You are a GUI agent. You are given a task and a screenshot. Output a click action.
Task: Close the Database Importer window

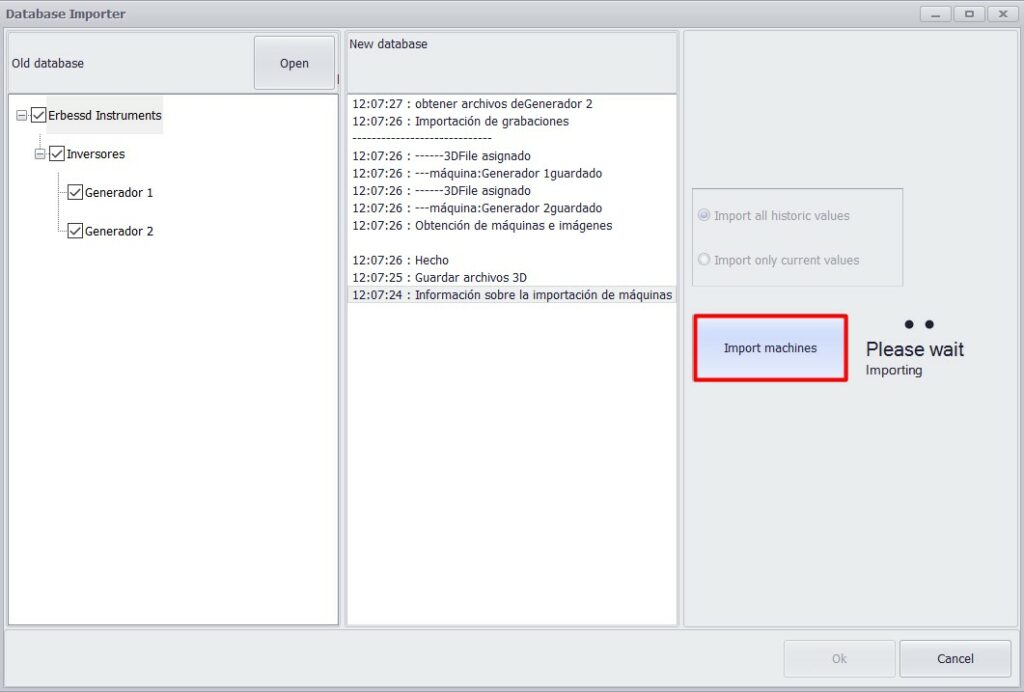[x=1002, y=14]
